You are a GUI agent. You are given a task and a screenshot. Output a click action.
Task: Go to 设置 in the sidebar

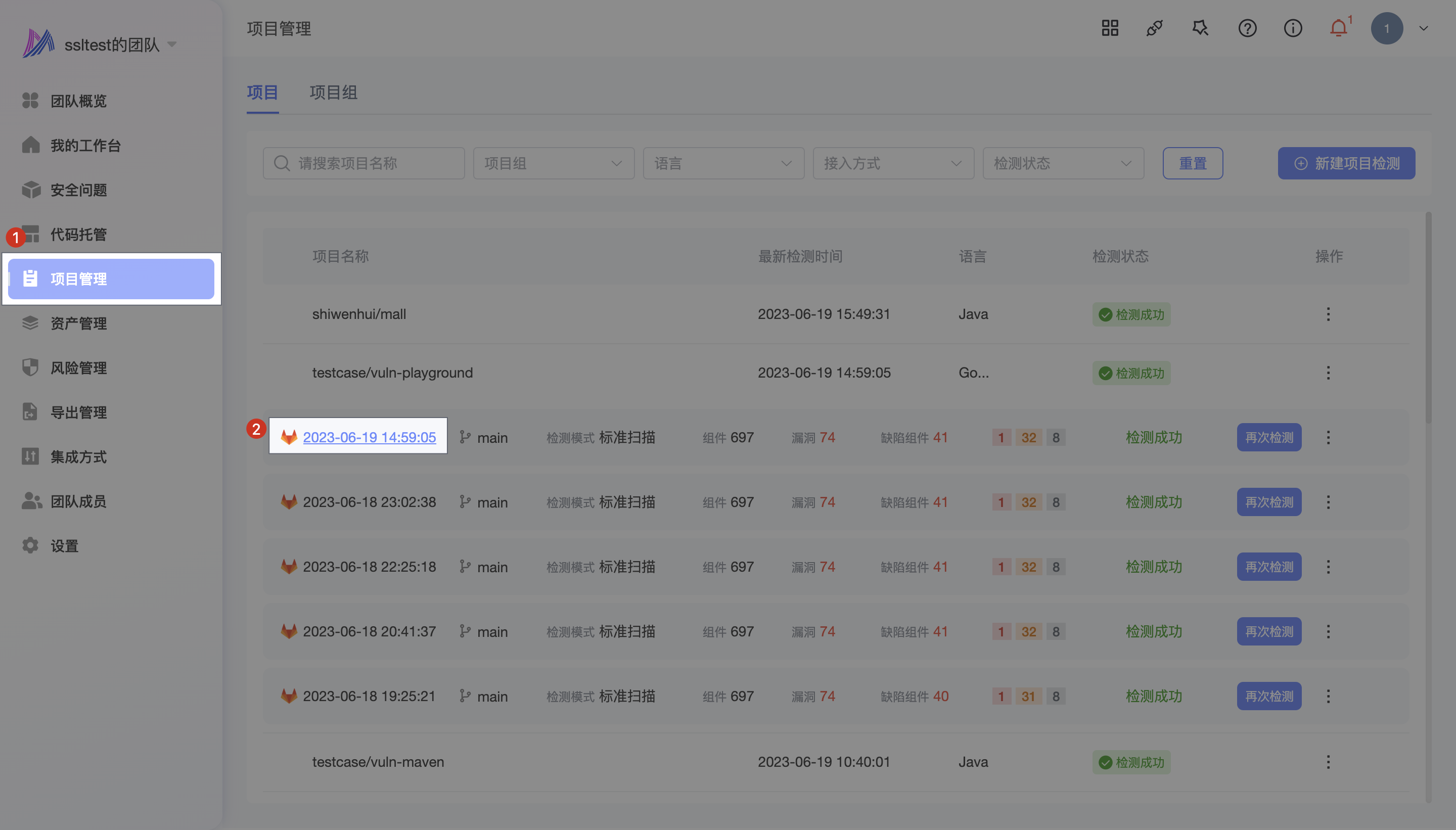coord(64,546)
